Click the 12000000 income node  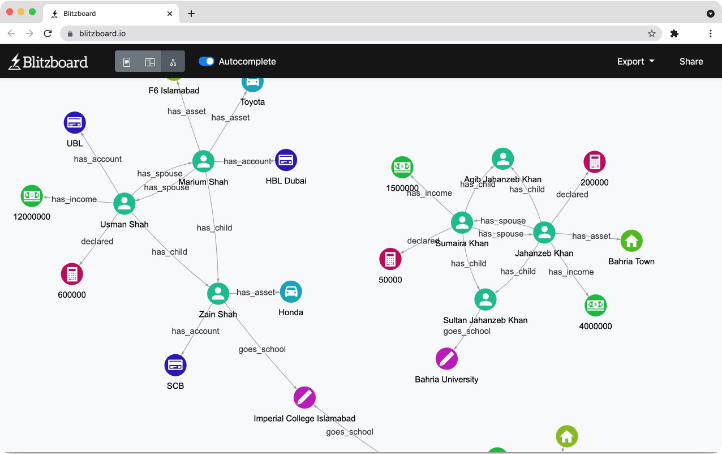click(32, 196)
